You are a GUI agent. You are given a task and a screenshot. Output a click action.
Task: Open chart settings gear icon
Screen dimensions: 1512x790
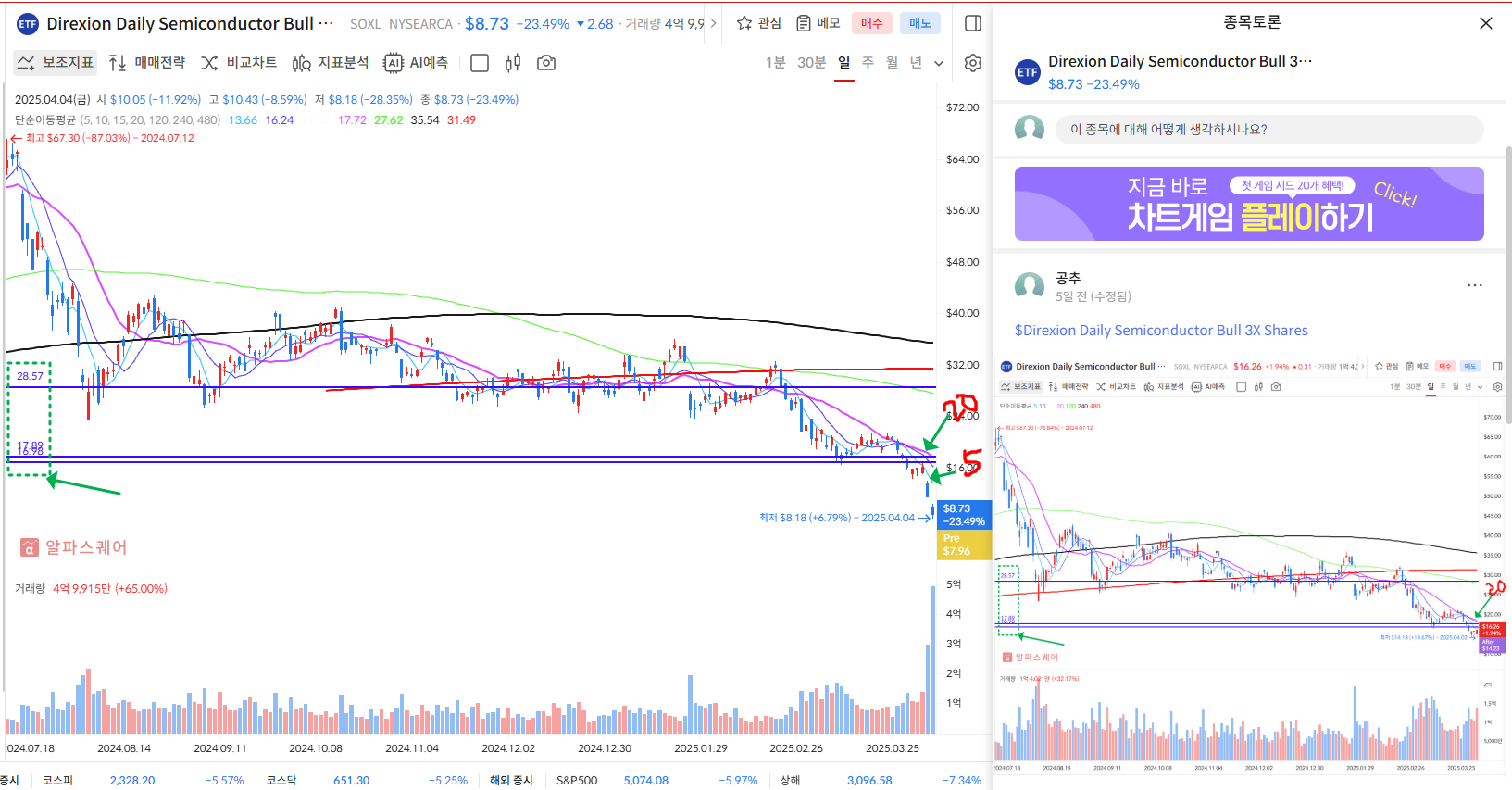click(x=973, y=63)
